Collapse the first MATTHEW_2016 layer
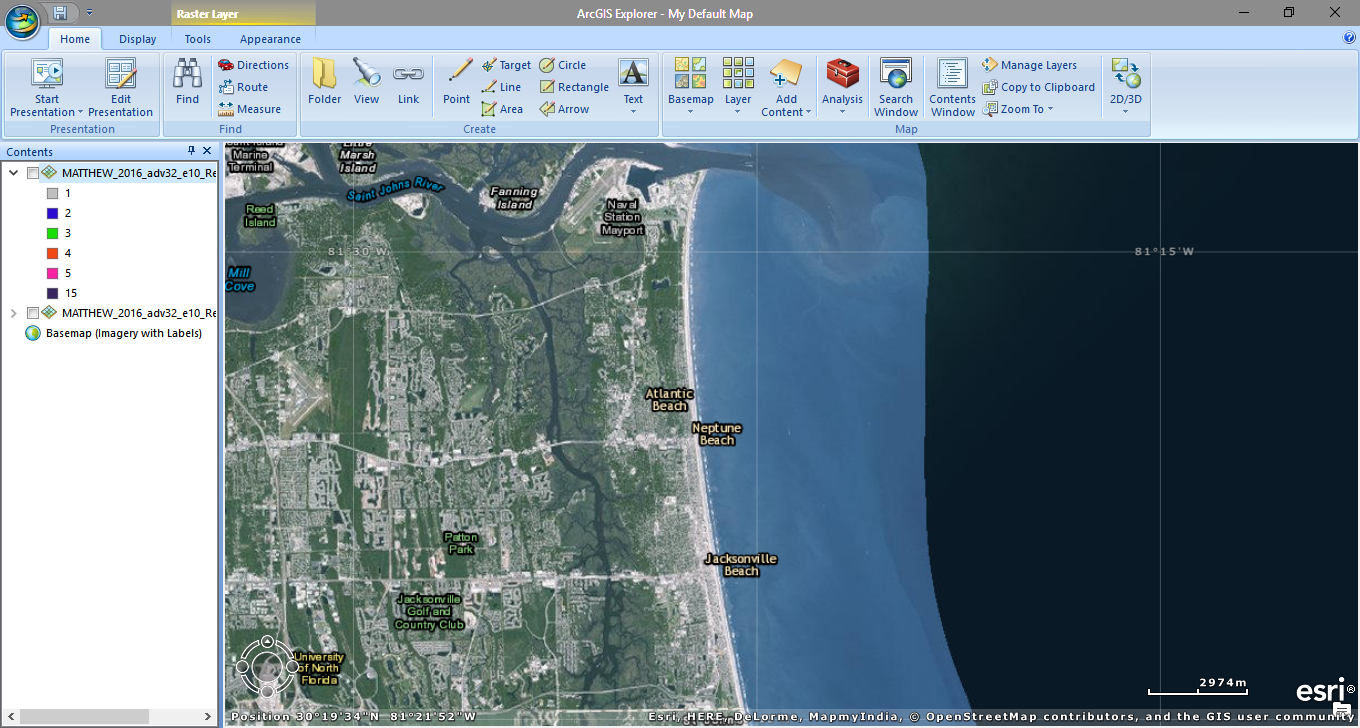The height and width of the screenshot is (728, 1360). coord(13,173)
